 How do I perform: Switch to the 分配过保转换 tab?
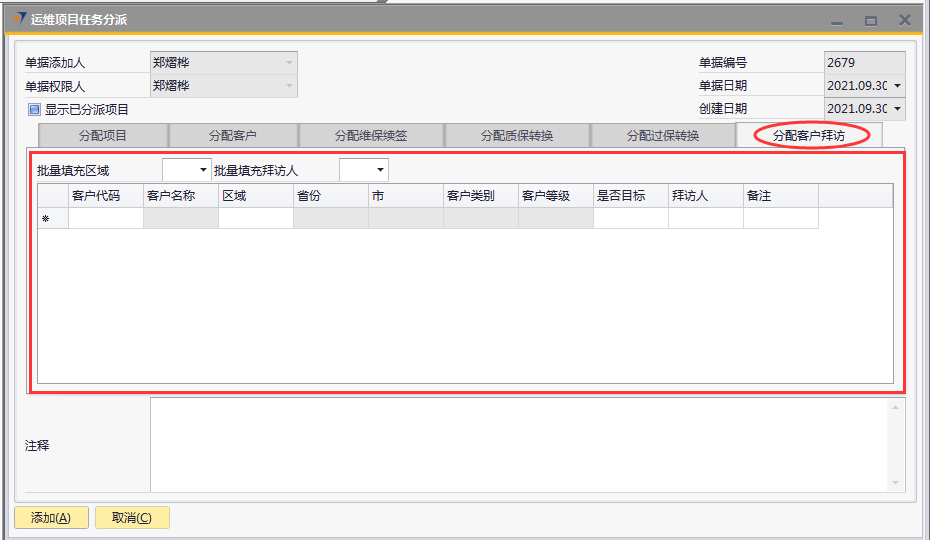coord(663,136)
